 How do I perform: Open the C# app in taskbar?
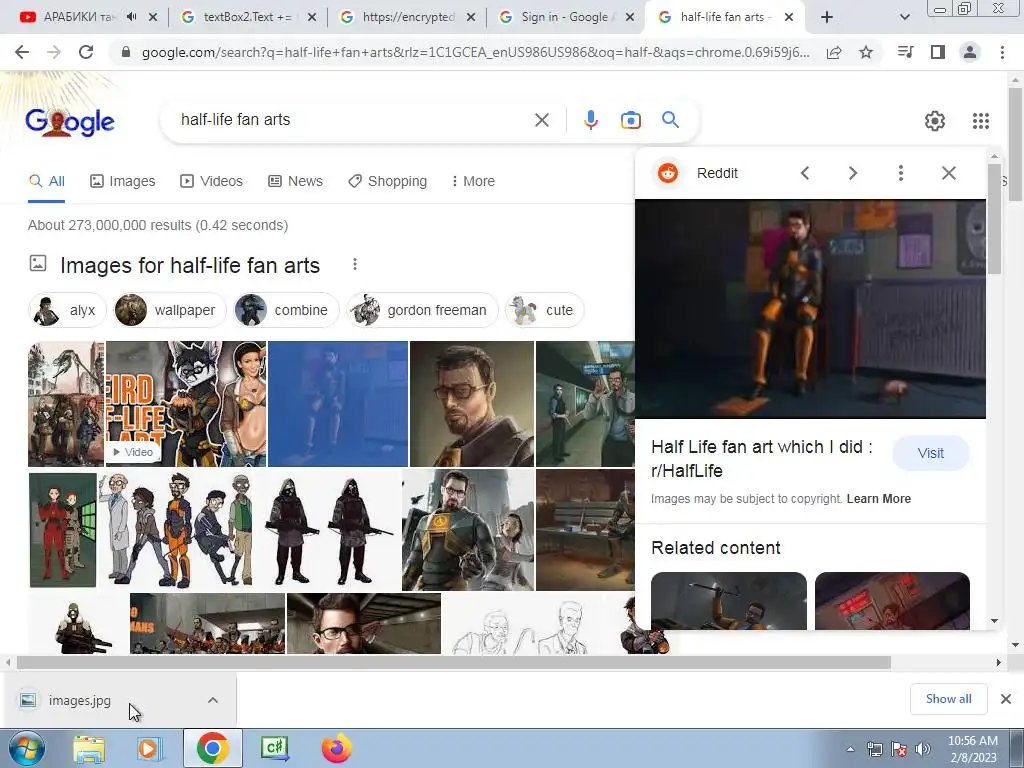click(x=275, y=748)
